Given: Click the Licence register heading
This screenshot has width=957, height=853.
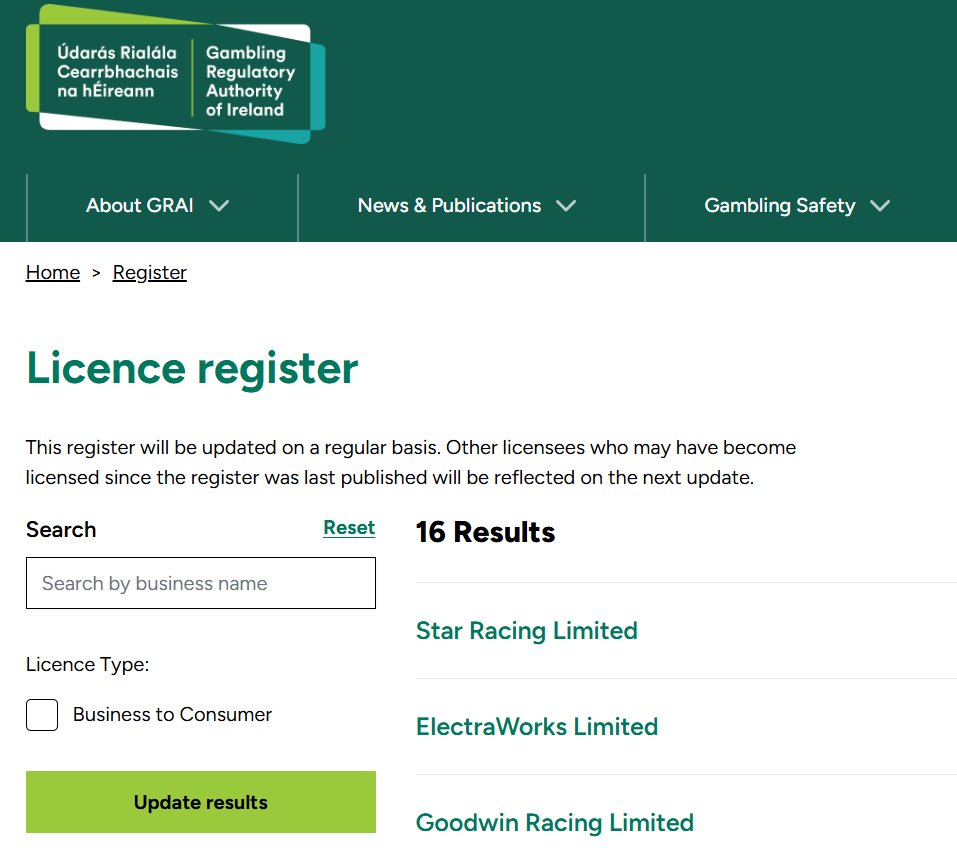Looking at the screenshot, I should [x=192, y=369].
